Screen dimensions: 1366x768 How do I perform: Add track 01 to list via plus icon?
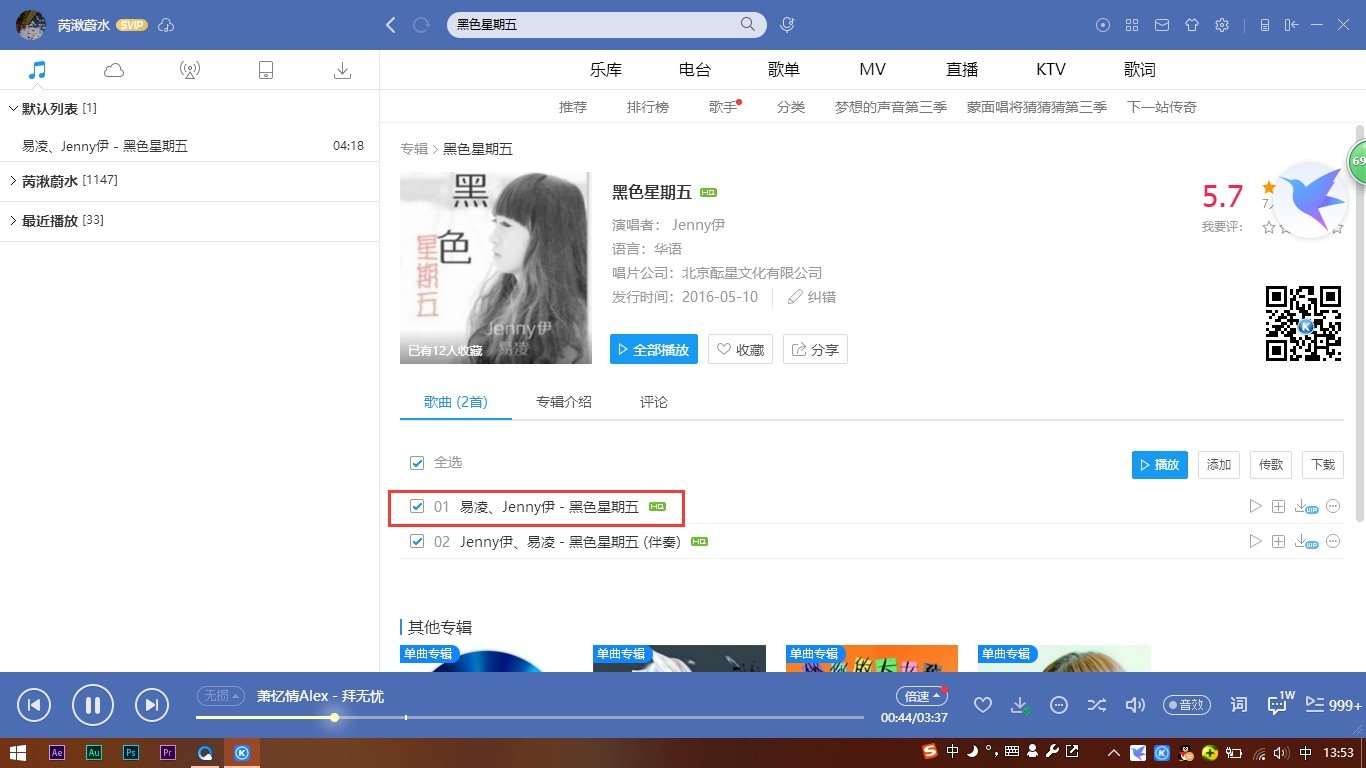[1278, 507]
